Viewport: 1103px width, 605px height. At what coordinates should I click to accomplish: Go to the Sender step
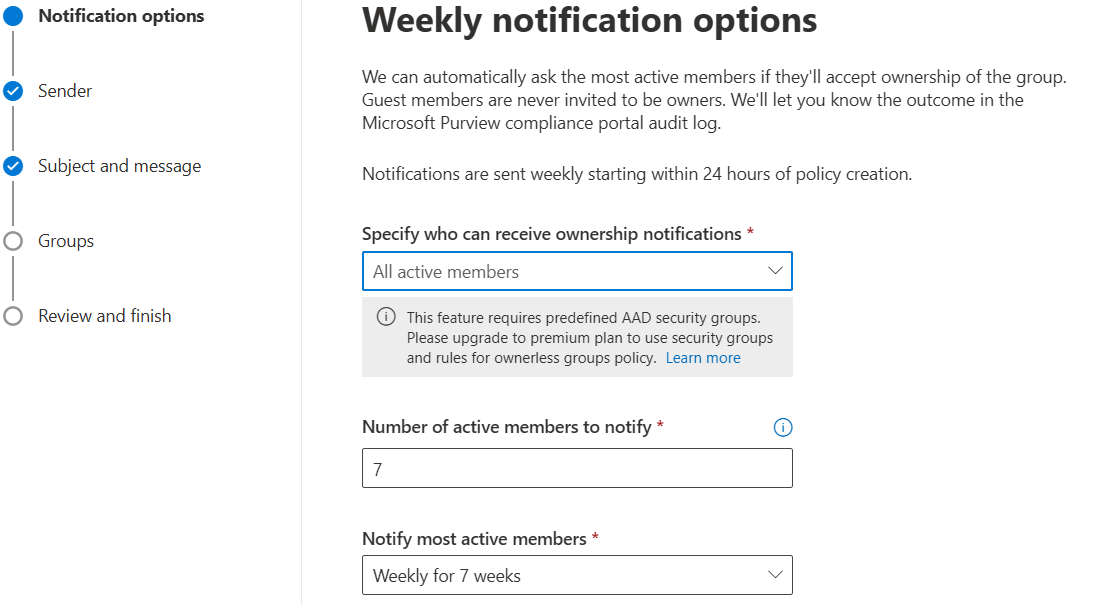(x=65, y=91)
